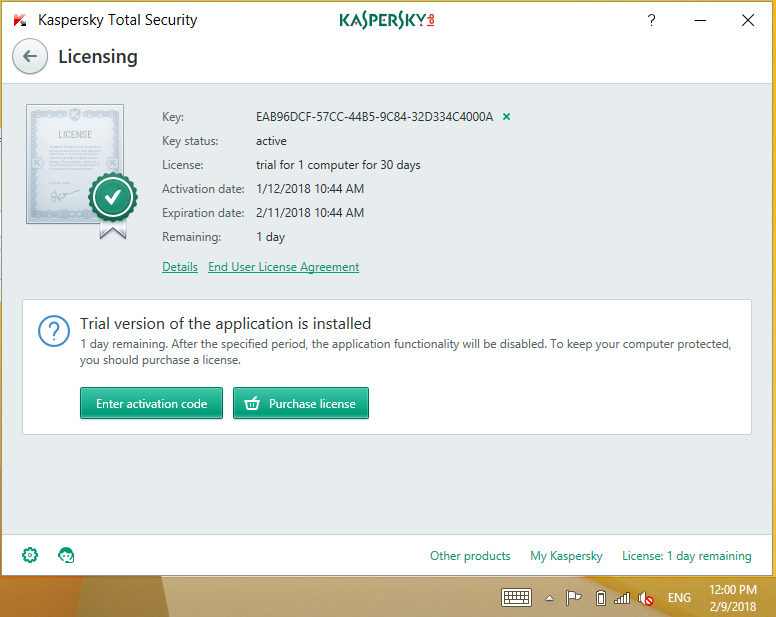Click 'trial for 1 computer for 30 days'

pyautogui.click(x=338, y=165)
